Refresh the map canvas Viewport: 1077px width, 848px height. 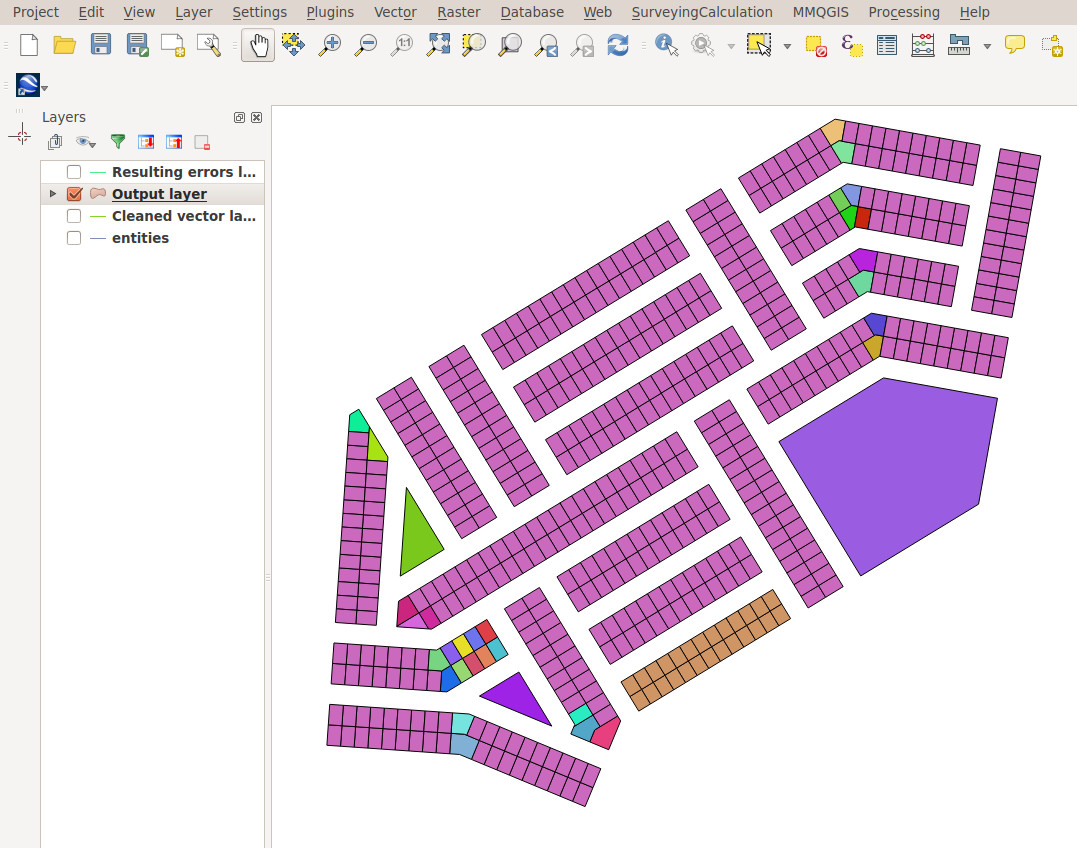pos(618,45)
